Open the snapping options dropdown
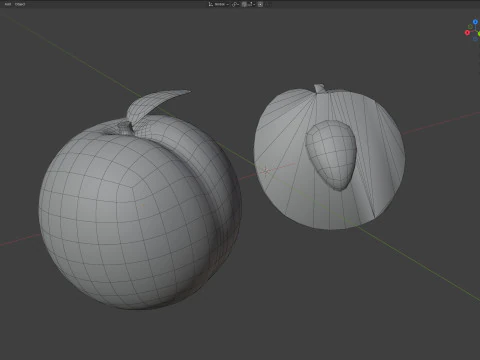This screenshot has height=360, width=480. (251, 4)
